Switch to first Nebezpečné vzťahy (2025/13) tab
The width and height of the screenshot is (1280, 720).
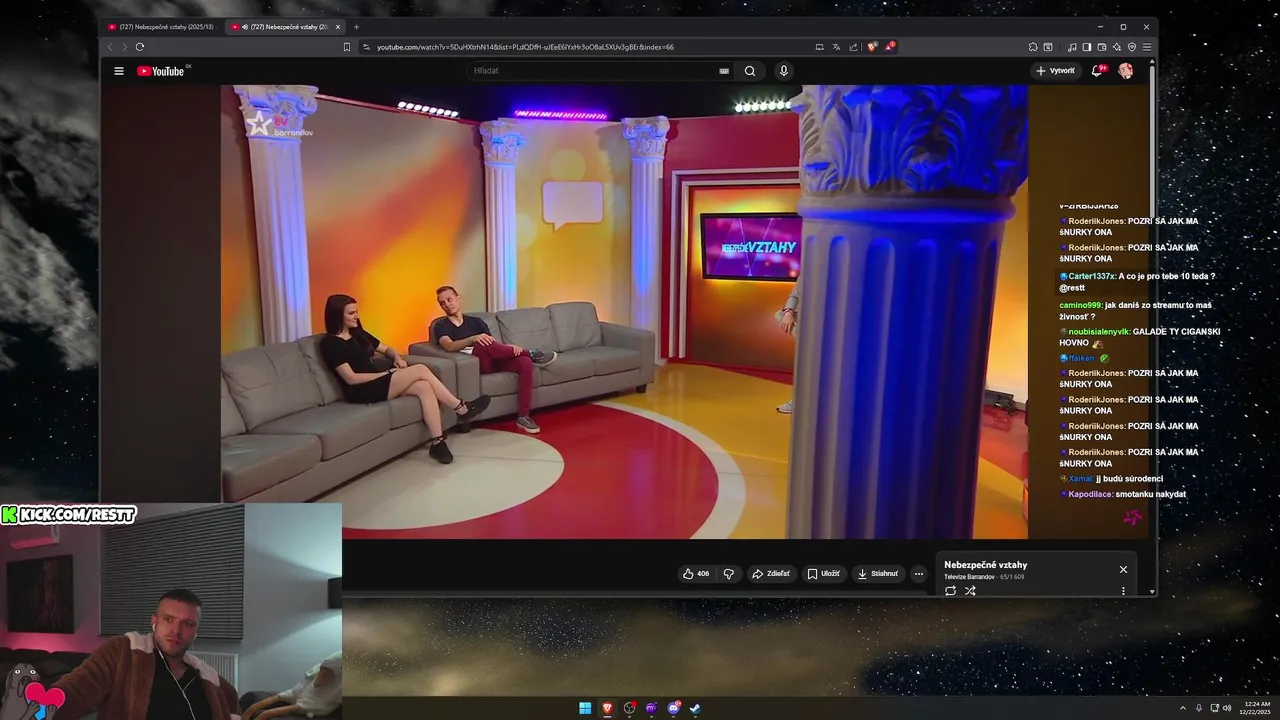pyautogui.click(x=161, y=27)
